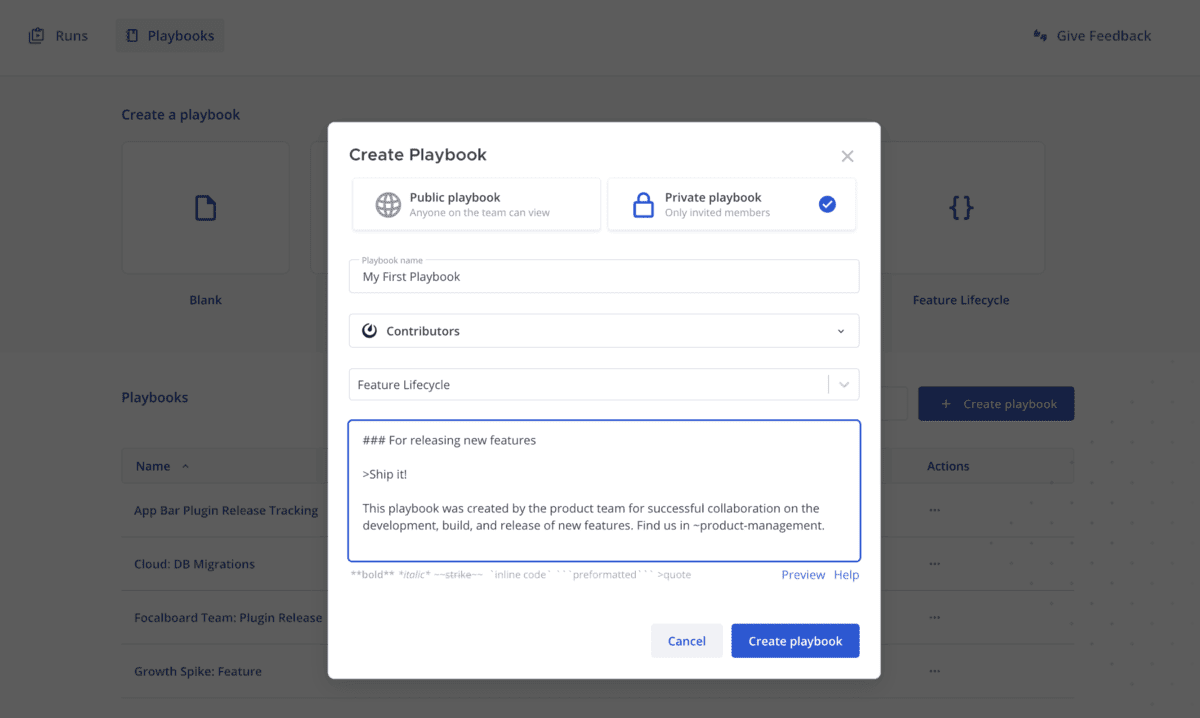The image size is (1200, 718).
Task: Switch to the Runs tab
Action: [x=57, y=35]
